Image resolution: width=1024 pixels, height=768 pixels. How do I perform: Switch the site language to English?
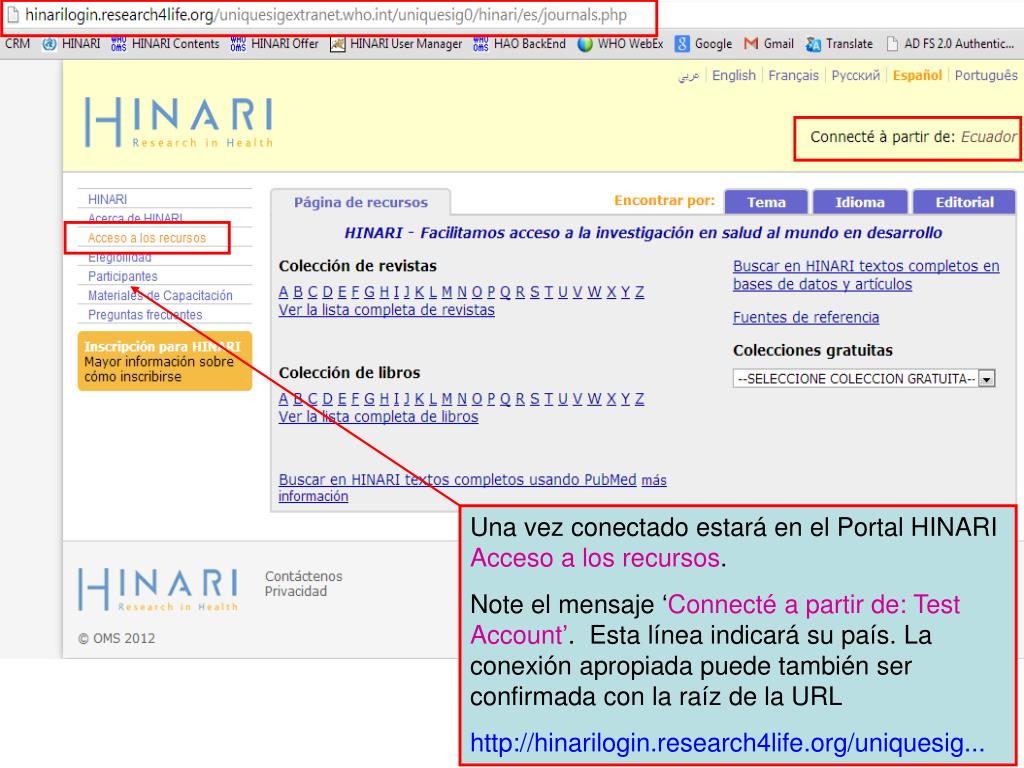tap(733, 76)
